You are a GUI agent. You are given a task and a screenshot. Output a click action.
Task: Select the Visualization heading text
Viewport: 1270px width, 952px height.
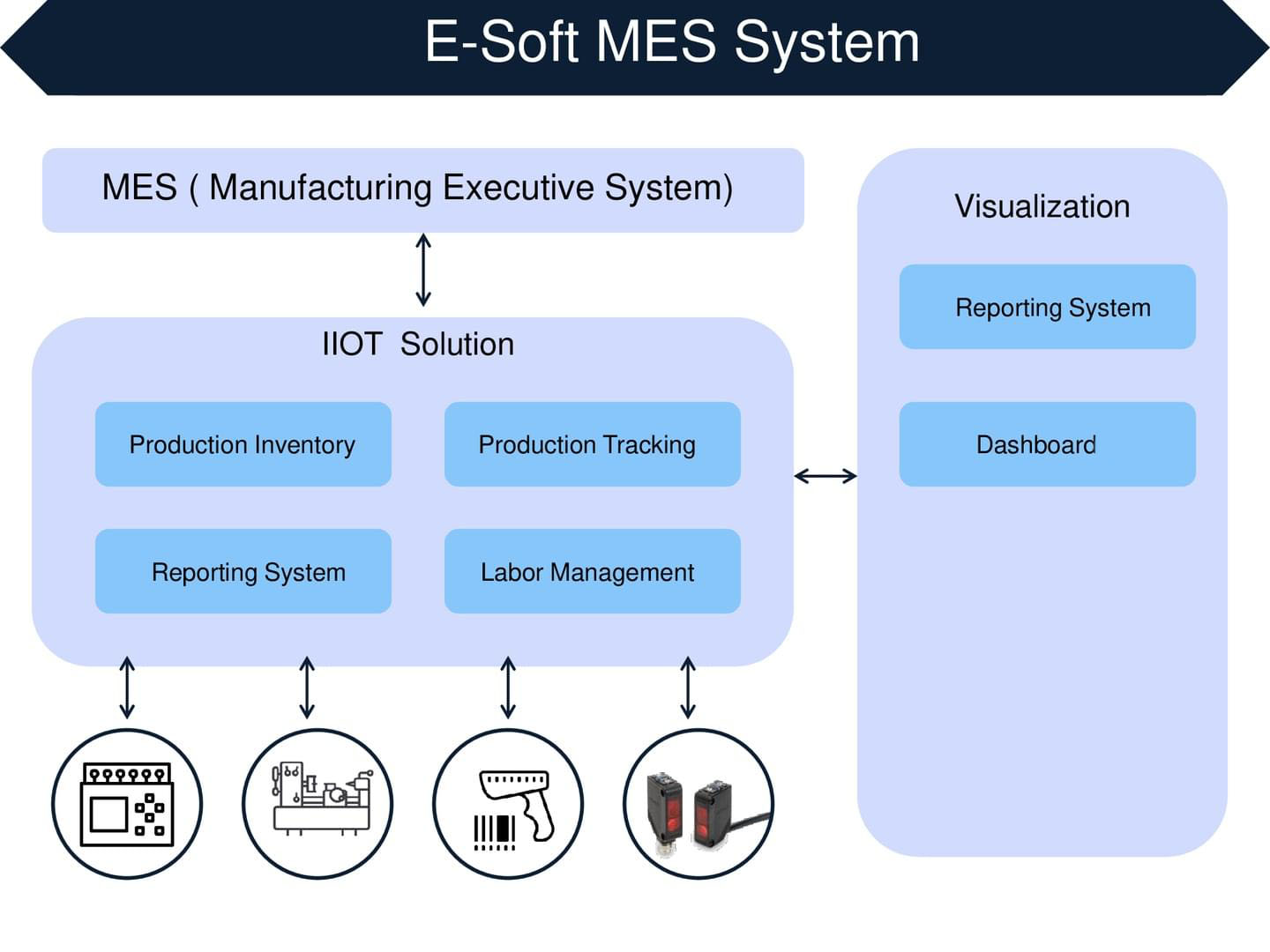1042,206
